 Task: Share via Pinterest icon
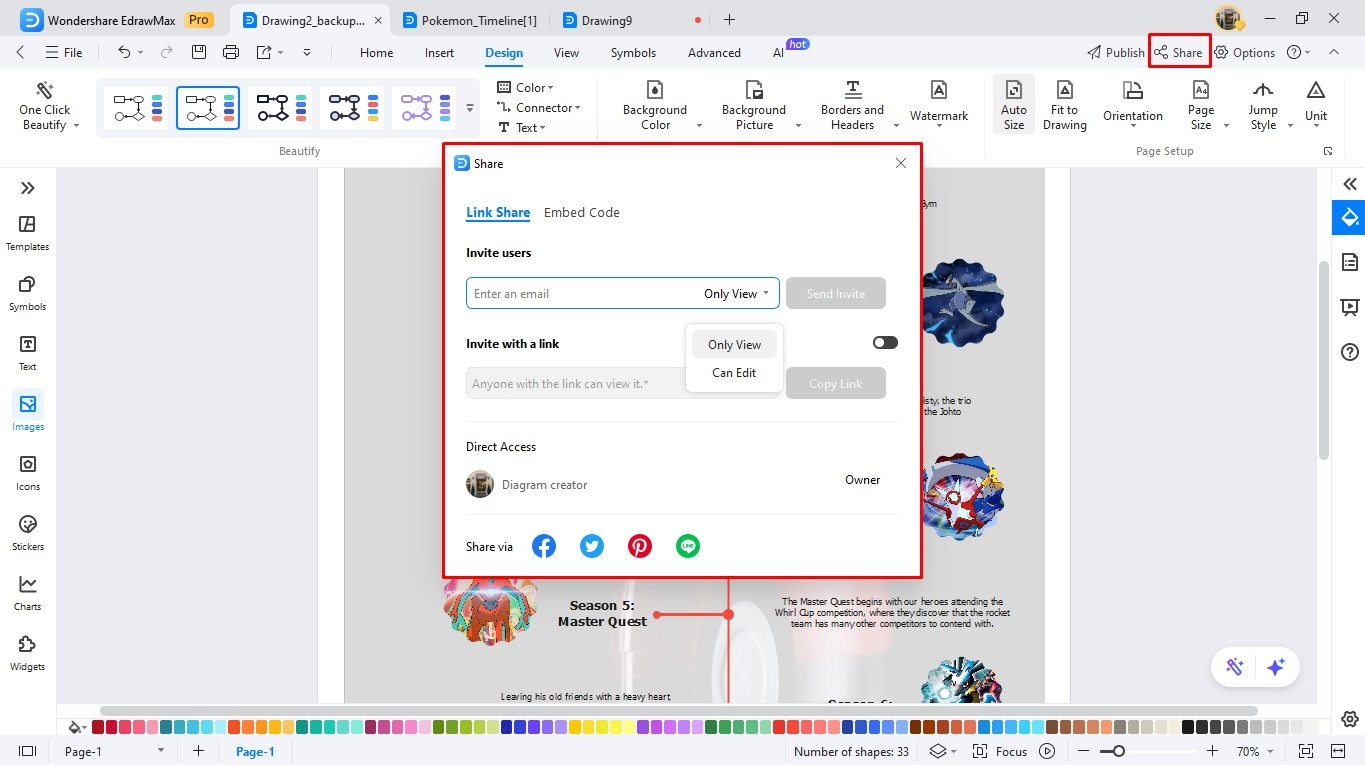coord(640,546)
